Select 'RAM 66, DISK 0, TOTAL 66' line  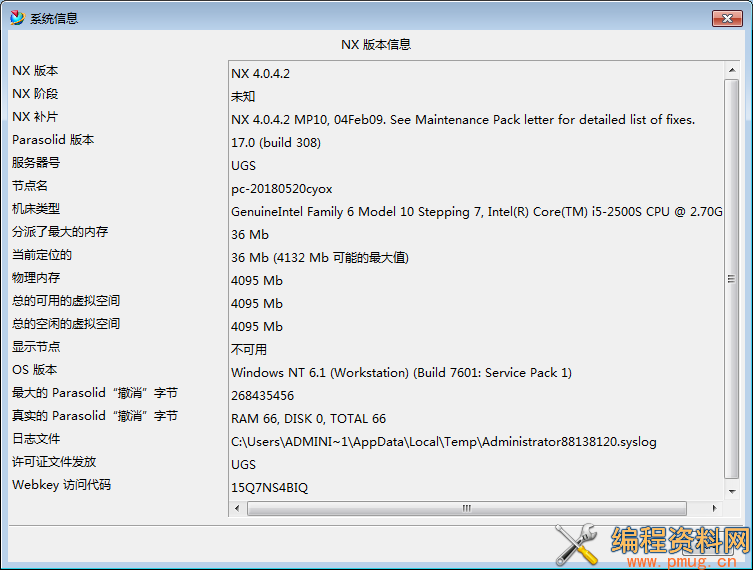click(x=309, y=419)
